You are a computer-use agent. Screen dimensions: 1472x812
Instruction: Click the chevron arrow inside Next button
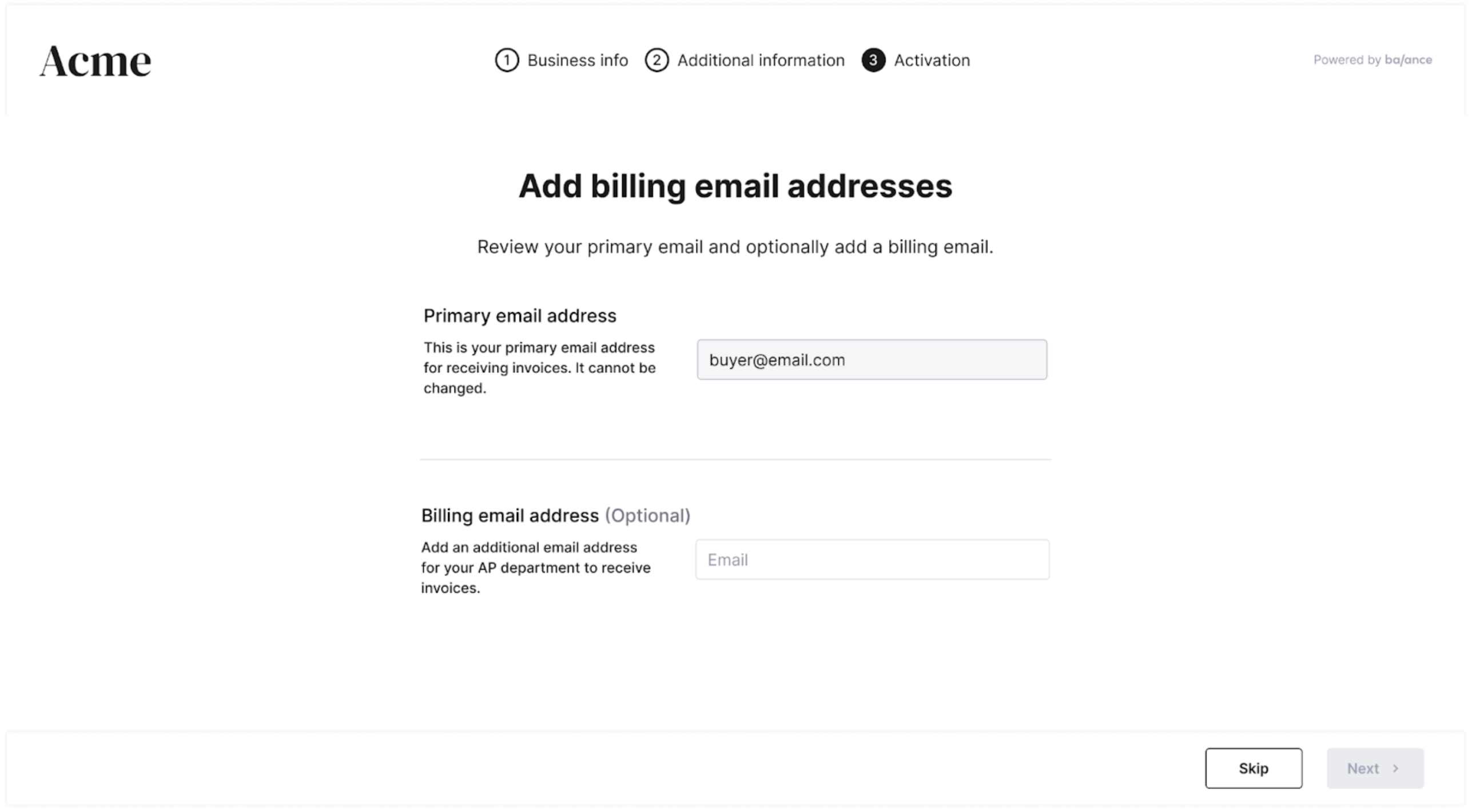click(1395, 768)
